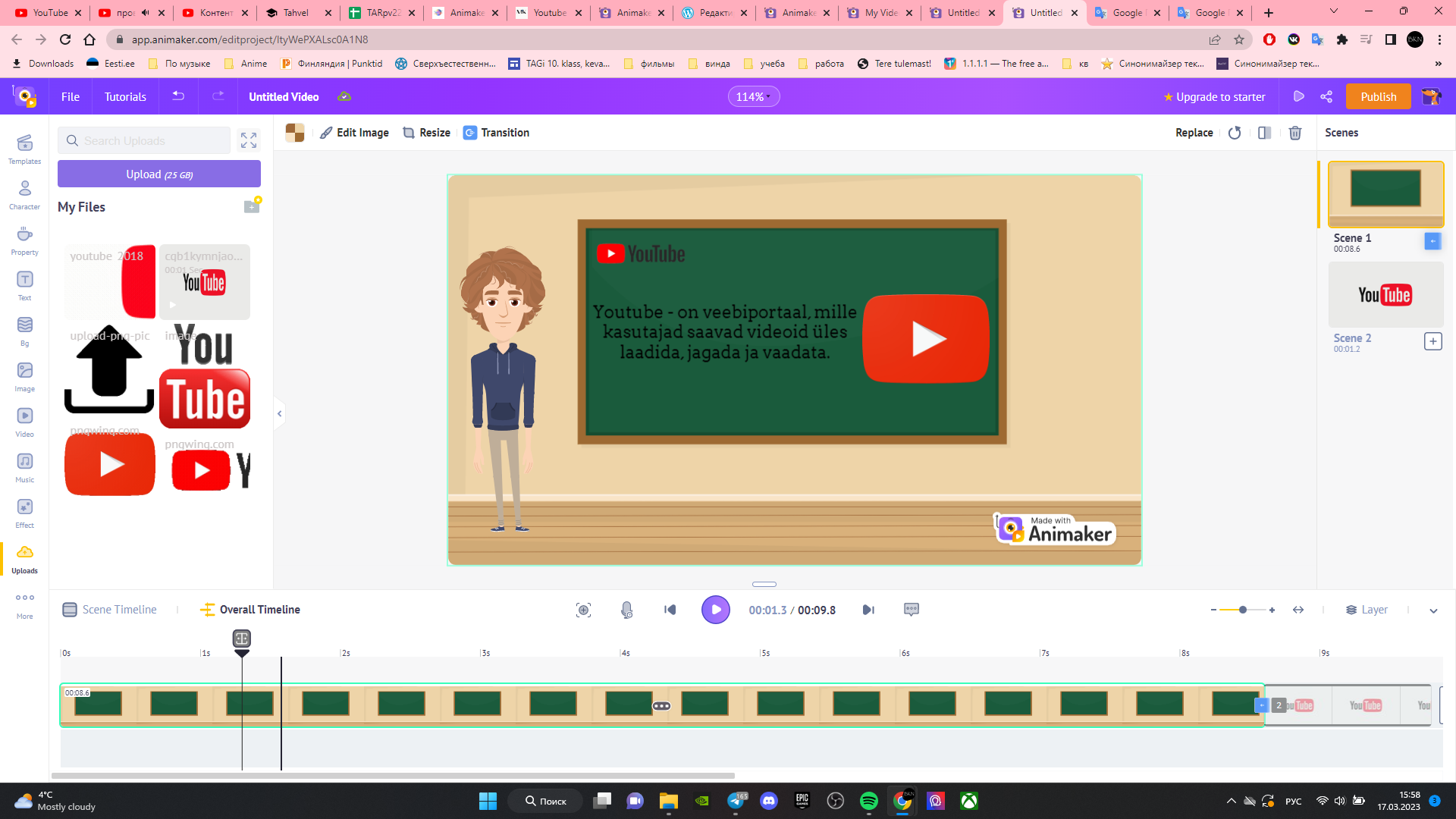
Task: Switch to the Tahvel browser tab
Action: click(x=299, y=12)
